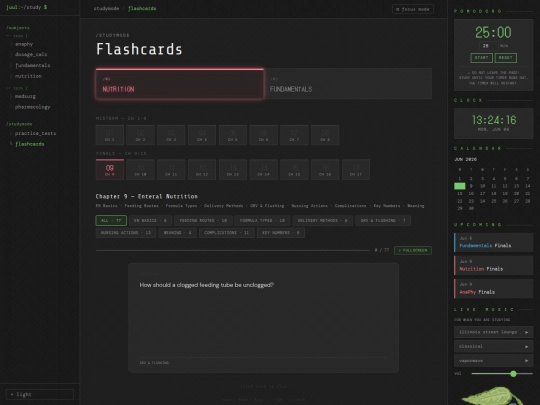Click the juul:~/study terminal title
Image resolution: width=540 pixels, height=405 pixels.
[27, 7]
